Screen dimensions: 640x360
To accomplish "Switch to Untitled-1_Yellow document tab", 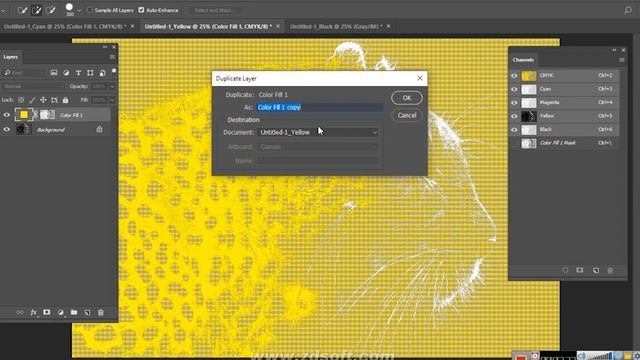I will pos(208,27).
